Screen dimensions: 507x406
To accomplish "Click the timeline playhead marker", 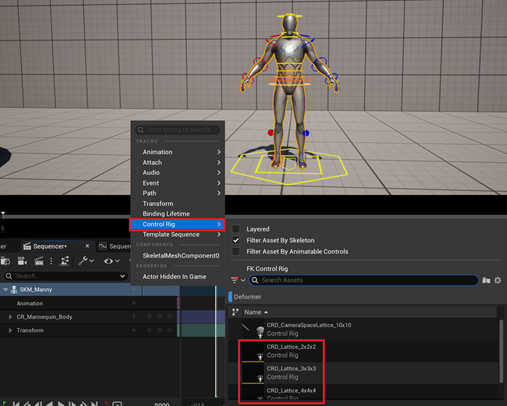I will (x=3, y=214).
